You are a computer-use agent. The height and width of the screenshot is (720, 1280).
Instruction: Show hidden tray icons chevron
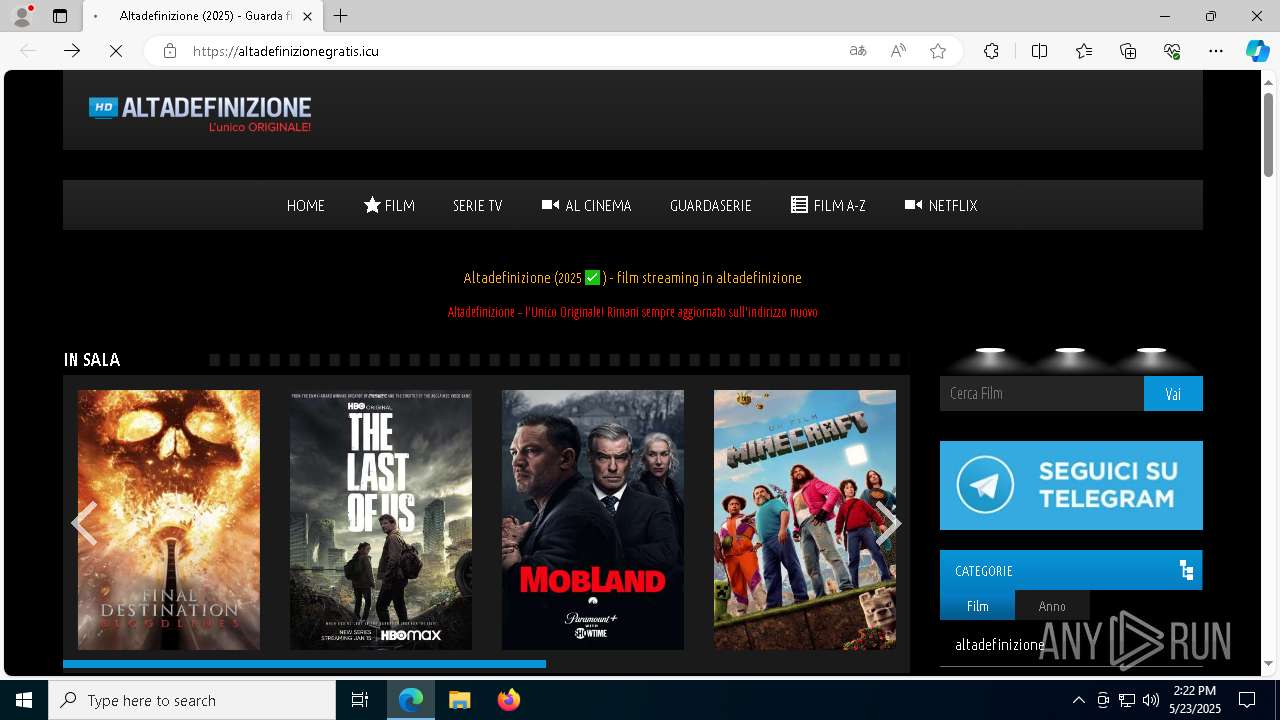point(1078,700)
